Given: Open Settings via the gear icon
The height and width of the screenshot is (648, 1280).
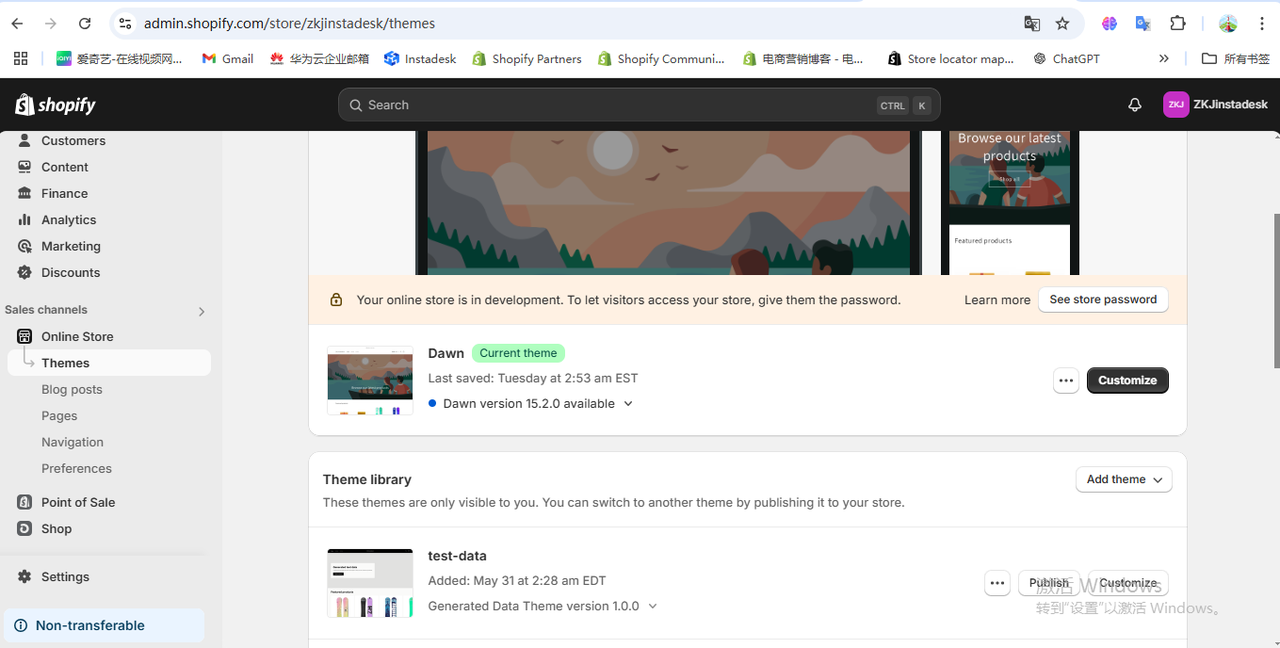Looking at the screenshot, I should click(x=24, y=577).
